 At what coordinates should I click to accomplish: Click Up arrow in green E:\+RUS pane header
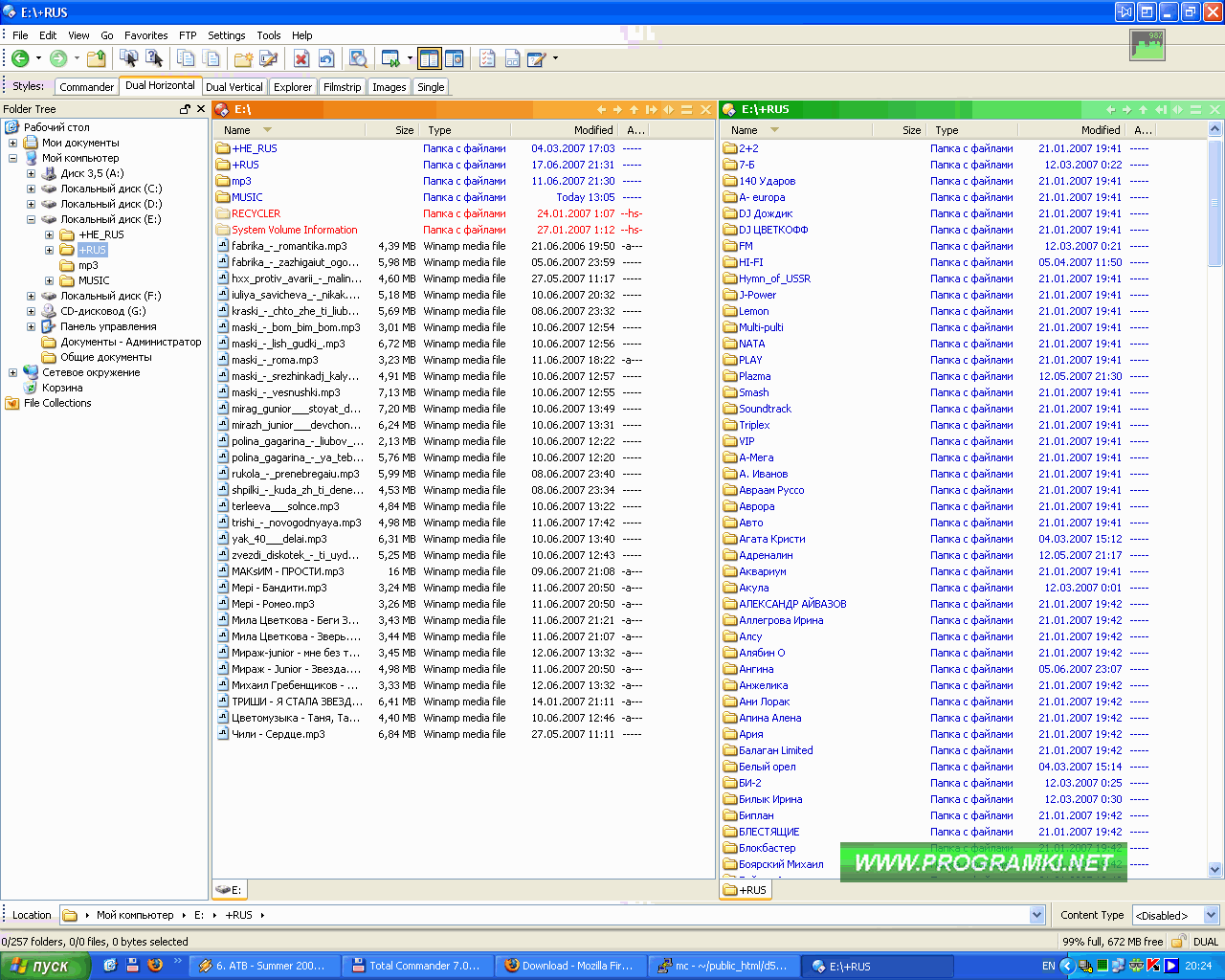pos(1143,110)
